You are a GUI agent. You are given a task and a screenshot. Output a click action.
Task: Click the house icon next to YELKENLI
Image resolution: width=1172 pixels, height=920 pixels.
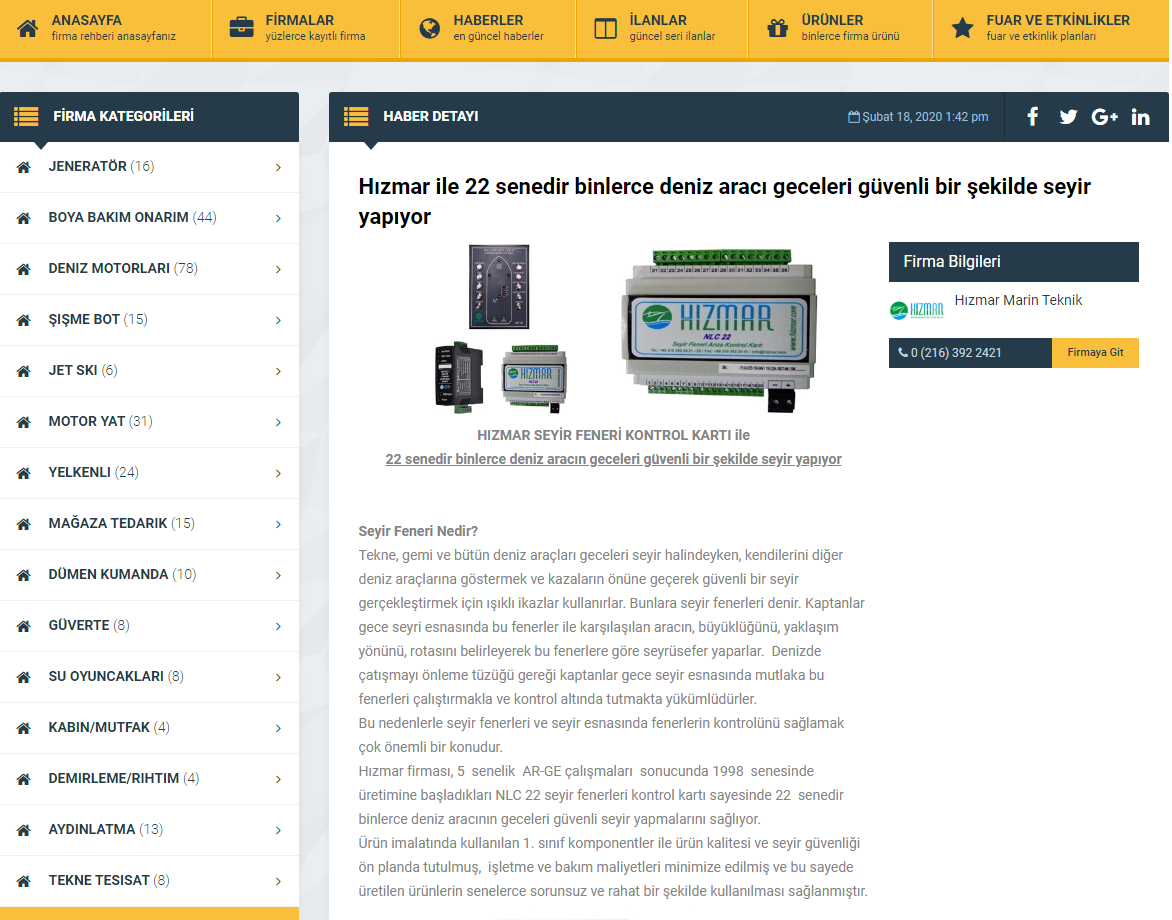click(24, 473)
